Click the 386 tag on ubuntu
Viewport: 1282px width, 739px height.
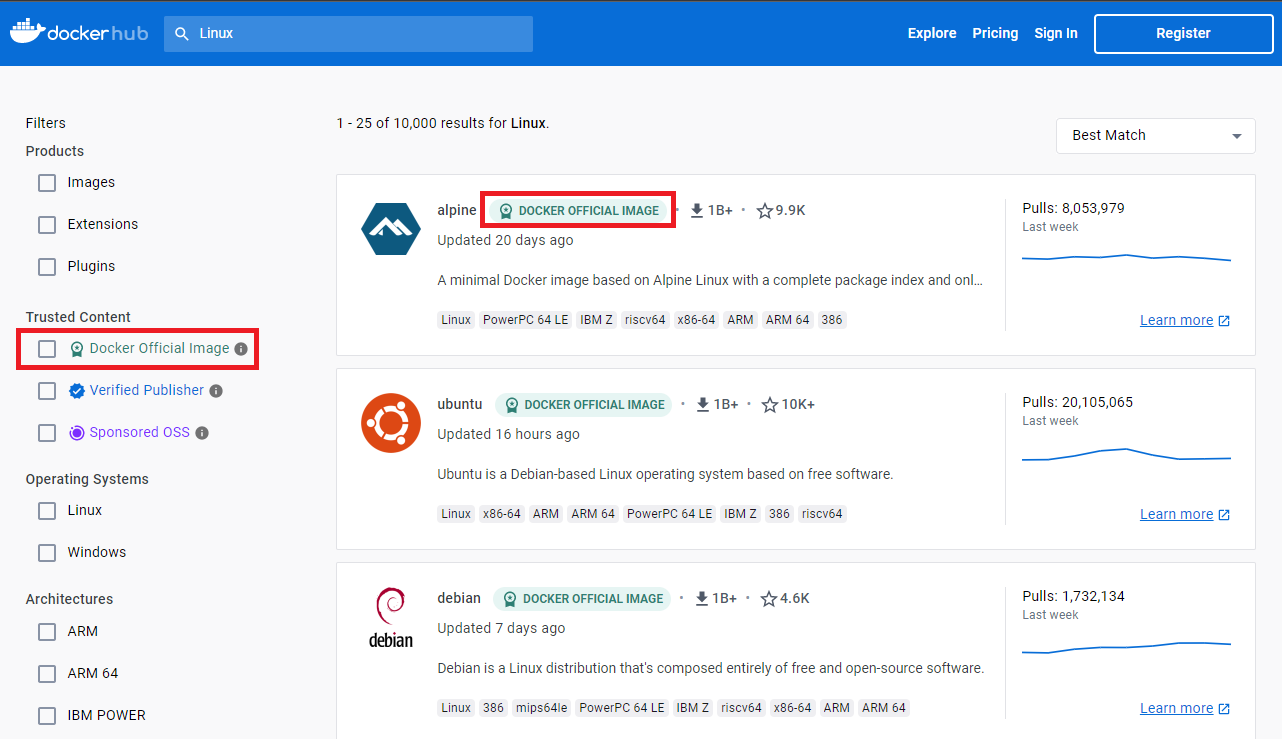click(780, 514)
